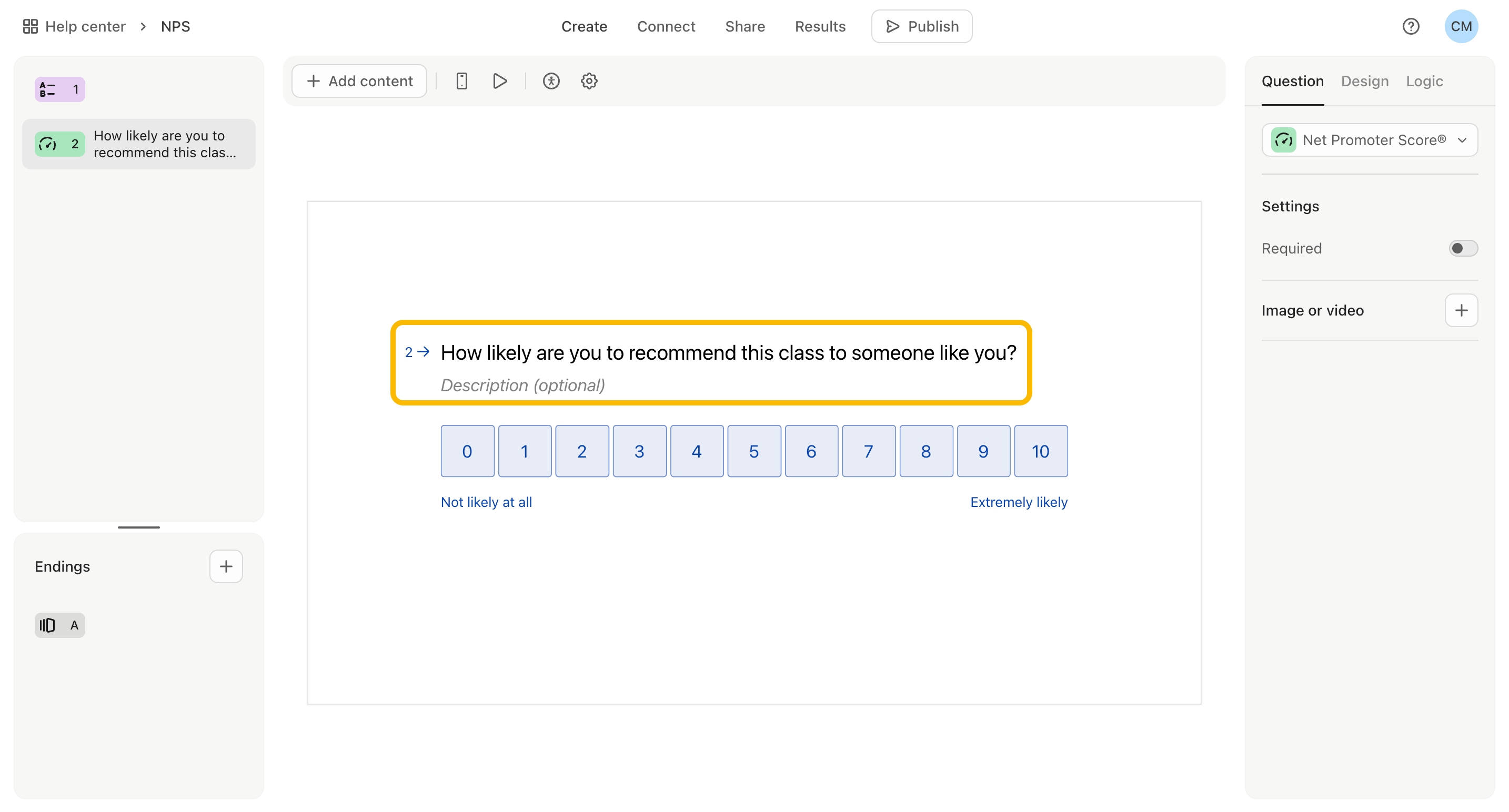Select ending A screen
Image resolution: width=1509 pixels, height=812 pixels.
coord(60,625)
